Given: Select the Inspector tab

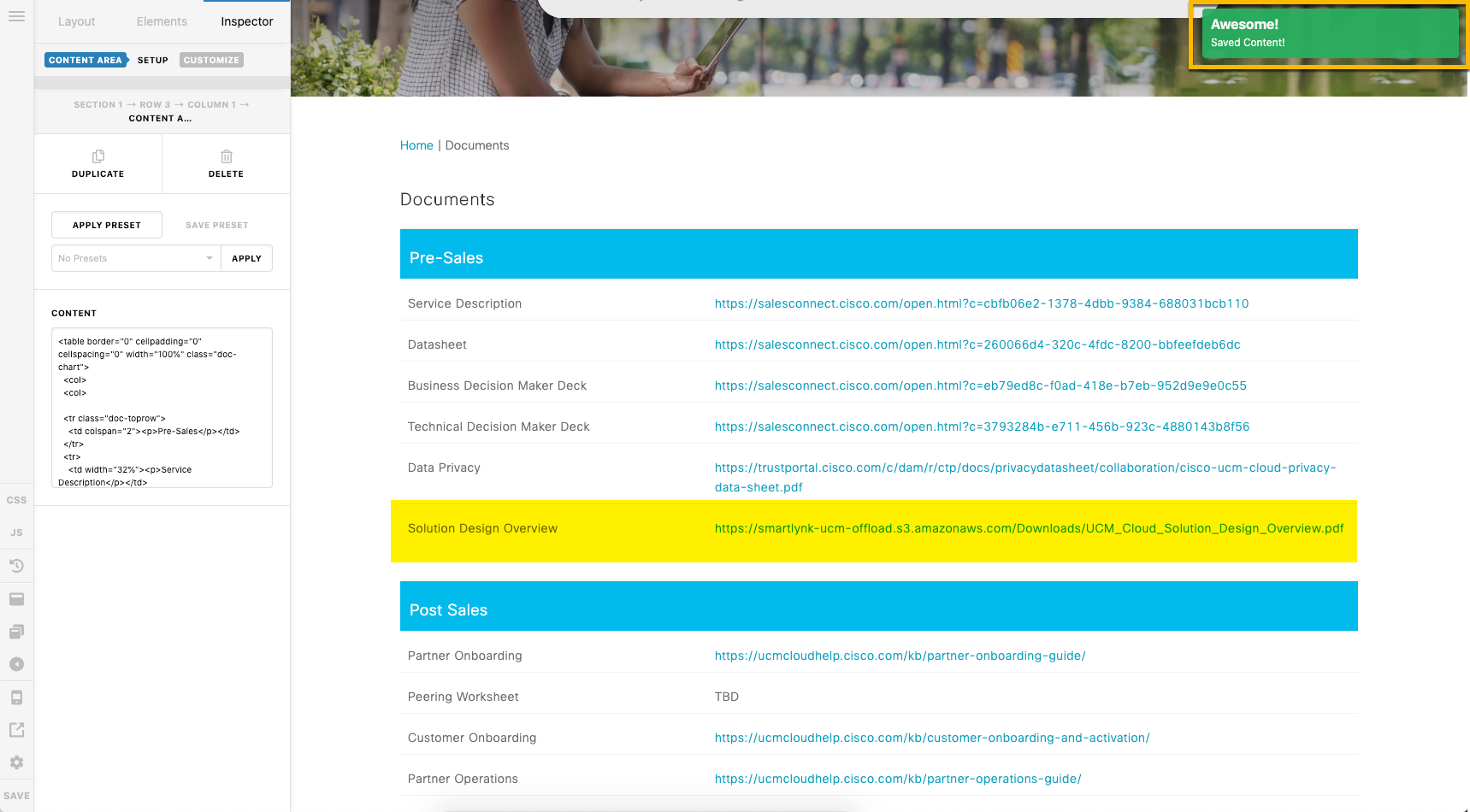Looking at the screenshot, I should tap(247, 21).
